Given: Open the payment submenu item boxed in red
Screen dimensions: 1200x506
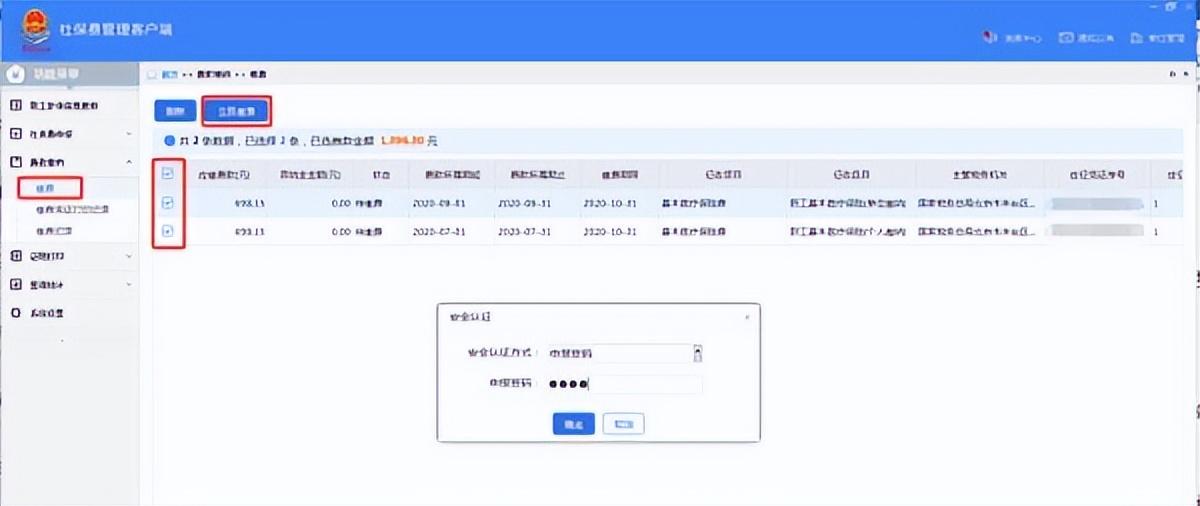Looking at the screenshot, I should [x=50, y=186].
